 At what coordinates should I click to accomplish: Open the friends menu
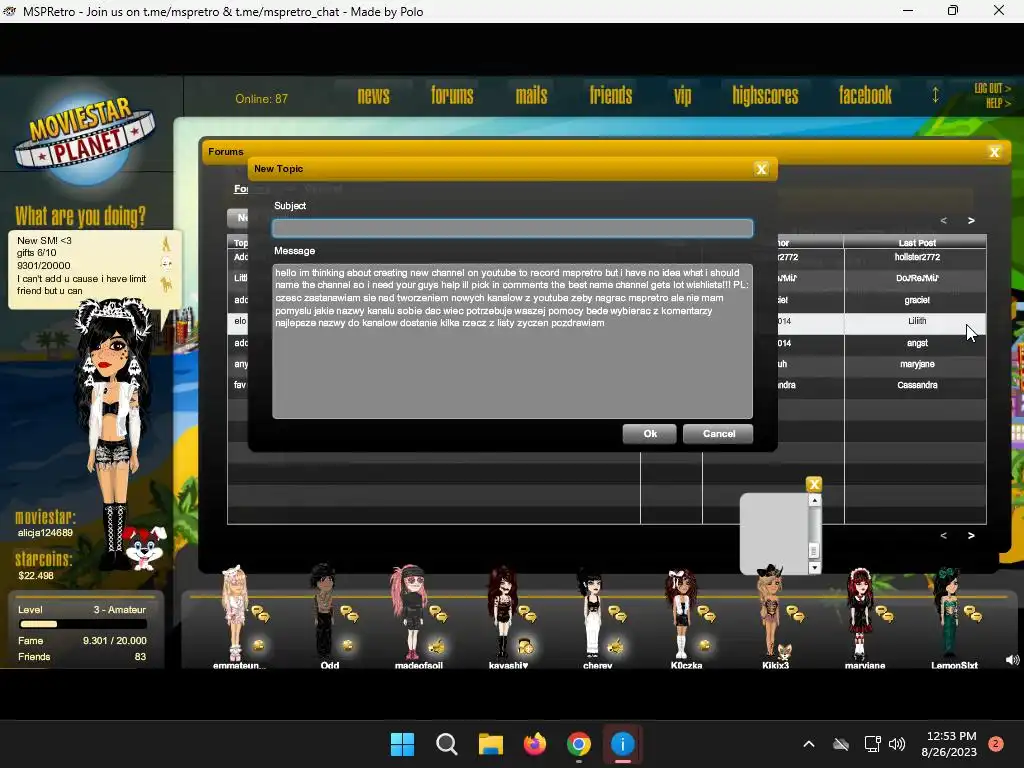pos(611,96)
